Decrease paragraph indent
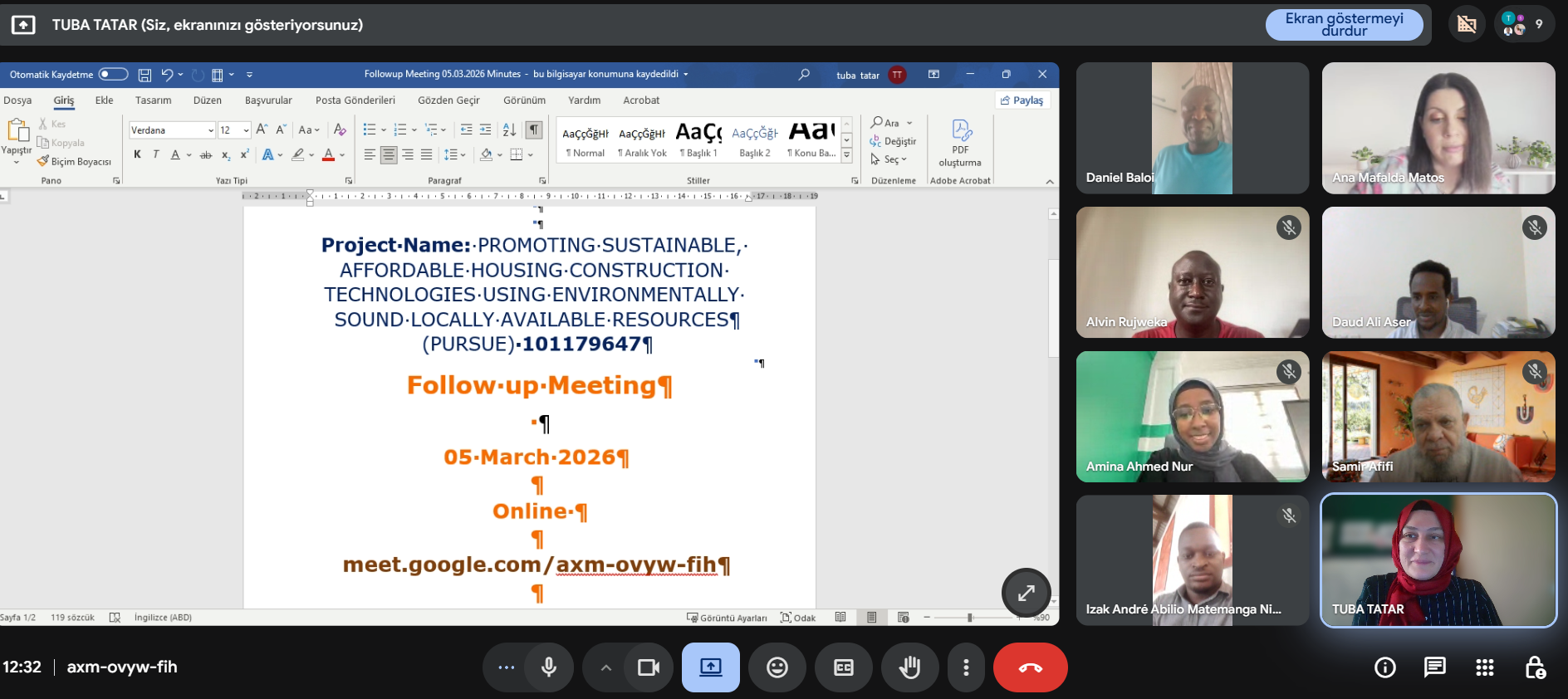Image resolution: width=1568 pixels, height=699 pixels. [x=466, y=130]
